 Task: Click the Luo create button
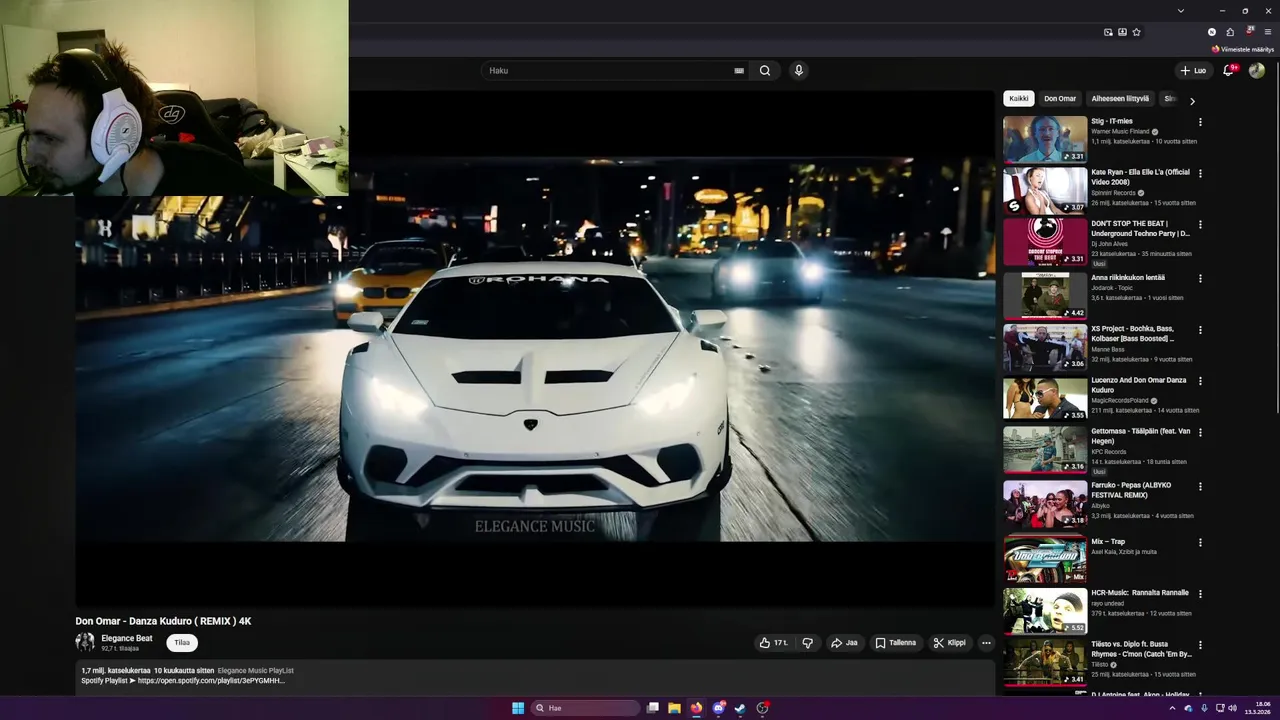coord(1193,71)
